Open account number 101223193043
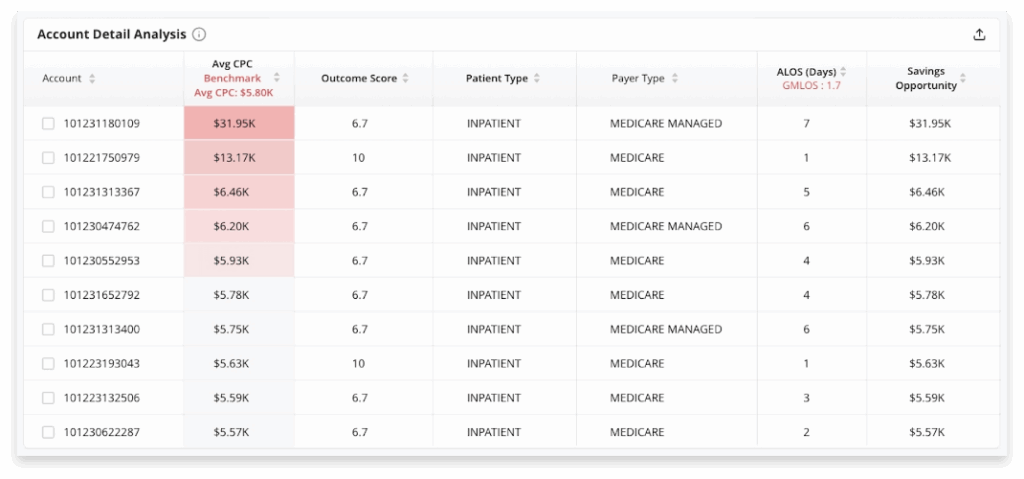1024x479 pixels. [x=101, y=364]
